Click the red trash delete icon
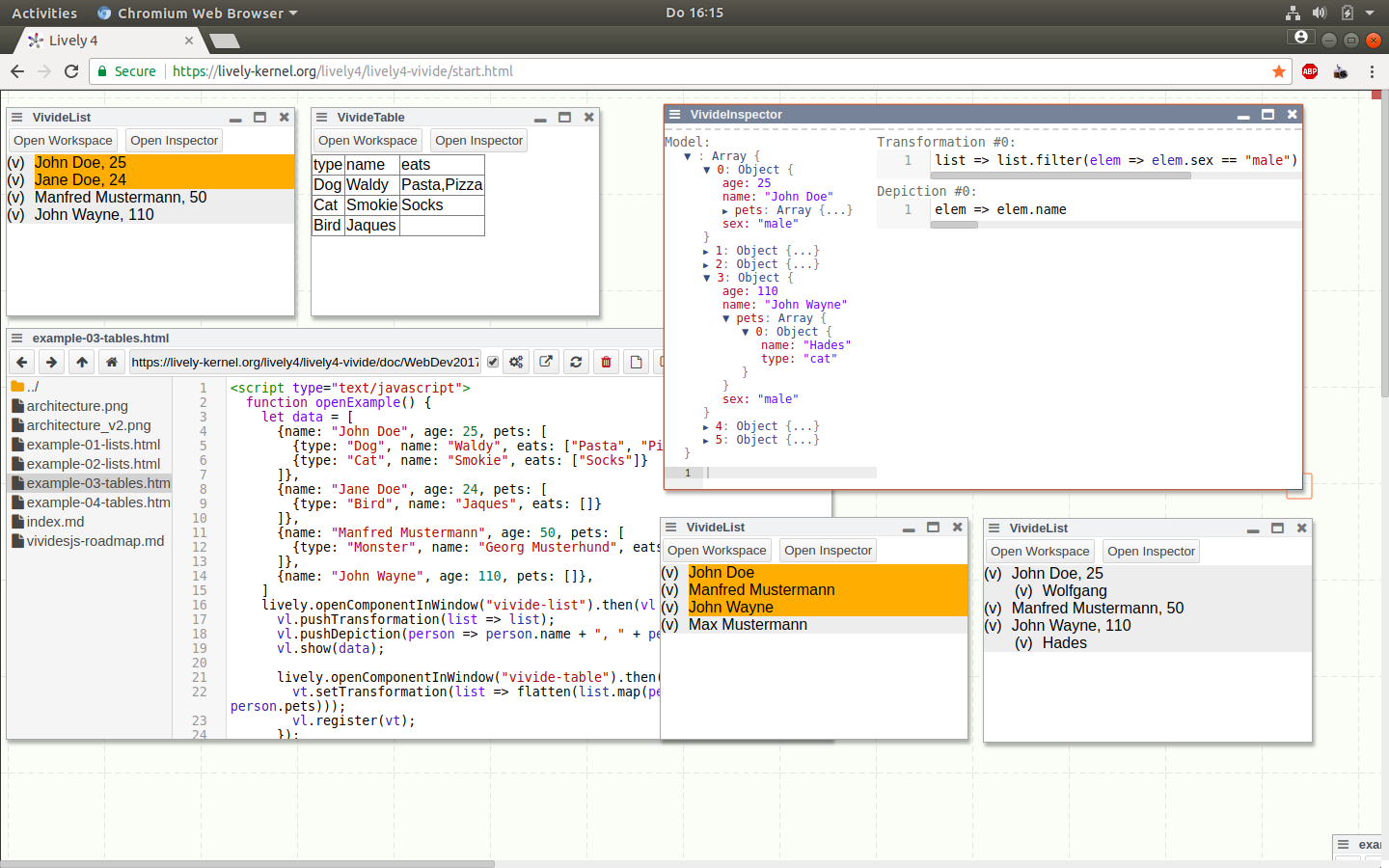This screenshot has height=868, width=1389. click(x=606, y=362)
